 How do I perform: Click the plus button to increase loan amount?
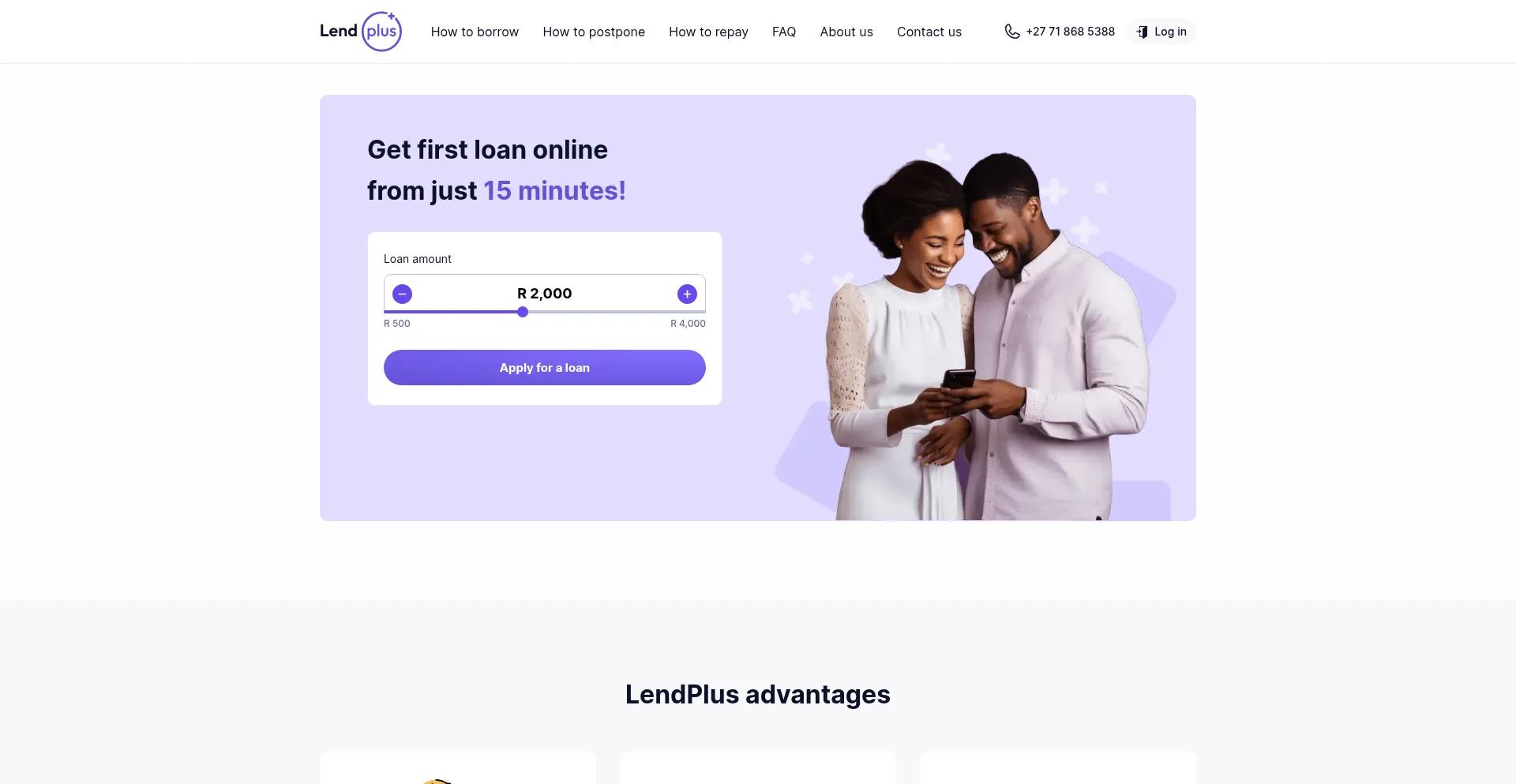(x=687, y=294)
